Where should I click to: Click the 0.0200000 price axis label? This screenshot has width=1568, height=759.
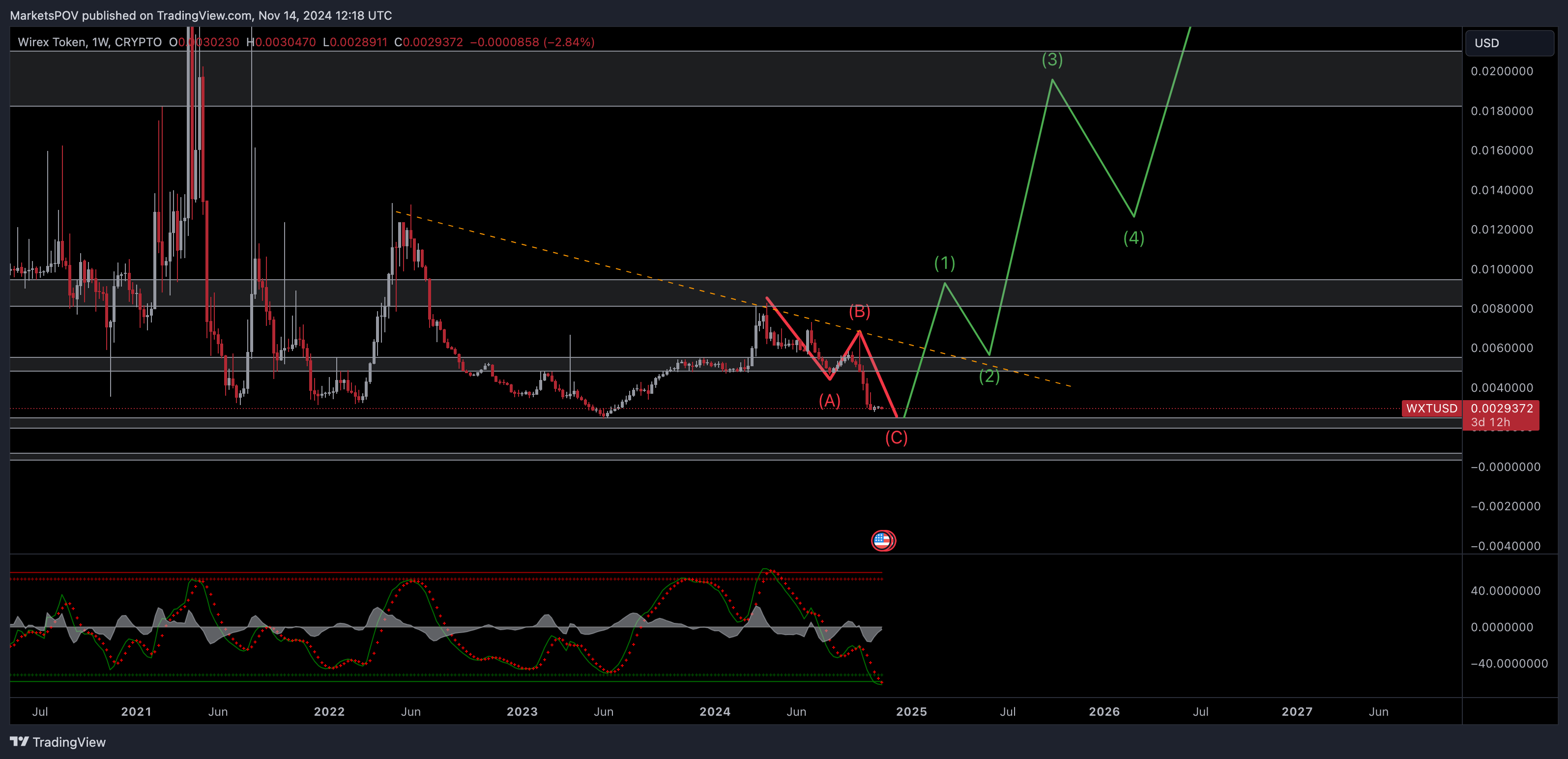point(1502,71)
